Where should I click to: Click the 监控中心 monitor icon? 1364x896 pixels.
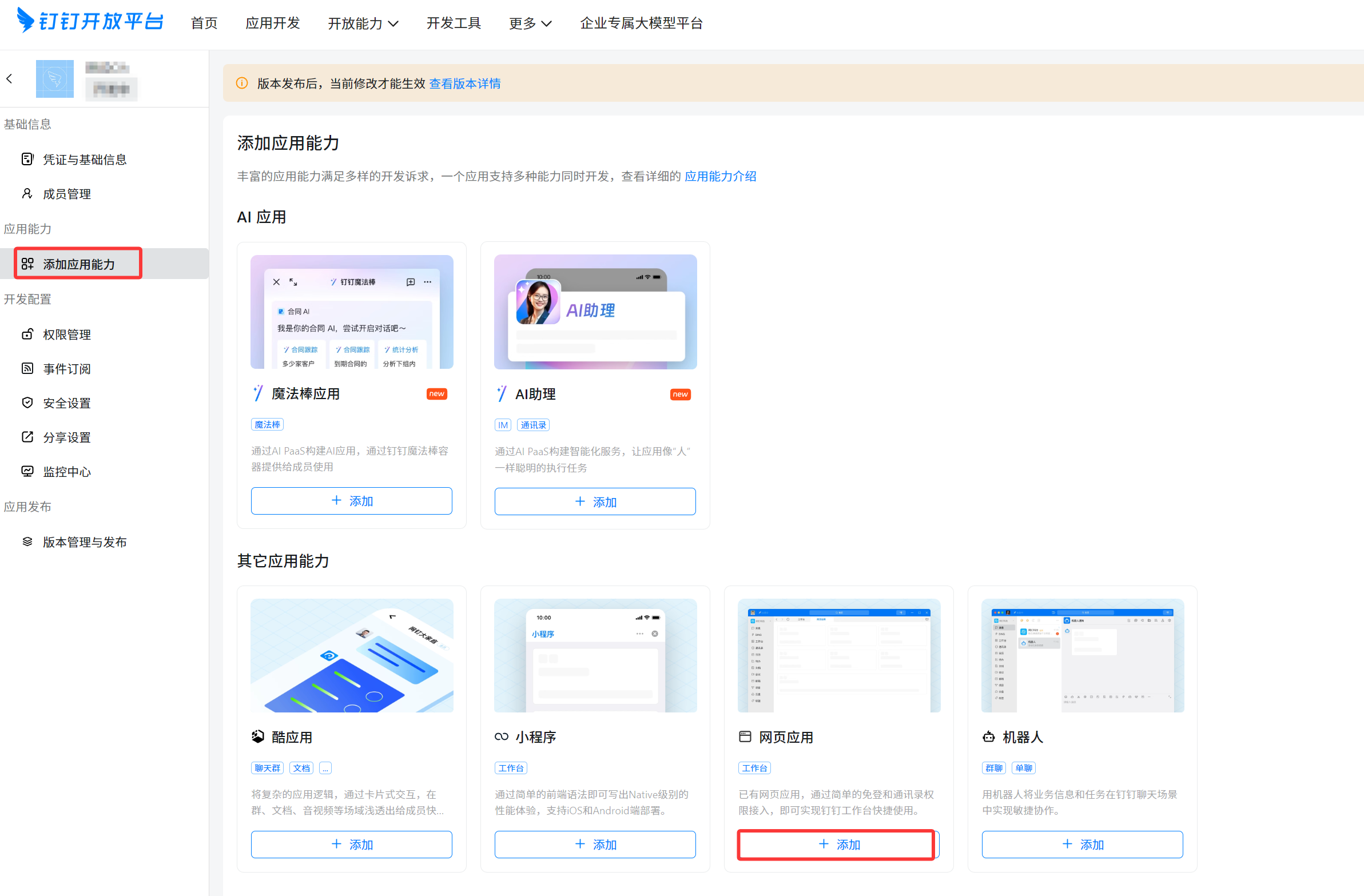pyautogui.click(x=27, y=472)
